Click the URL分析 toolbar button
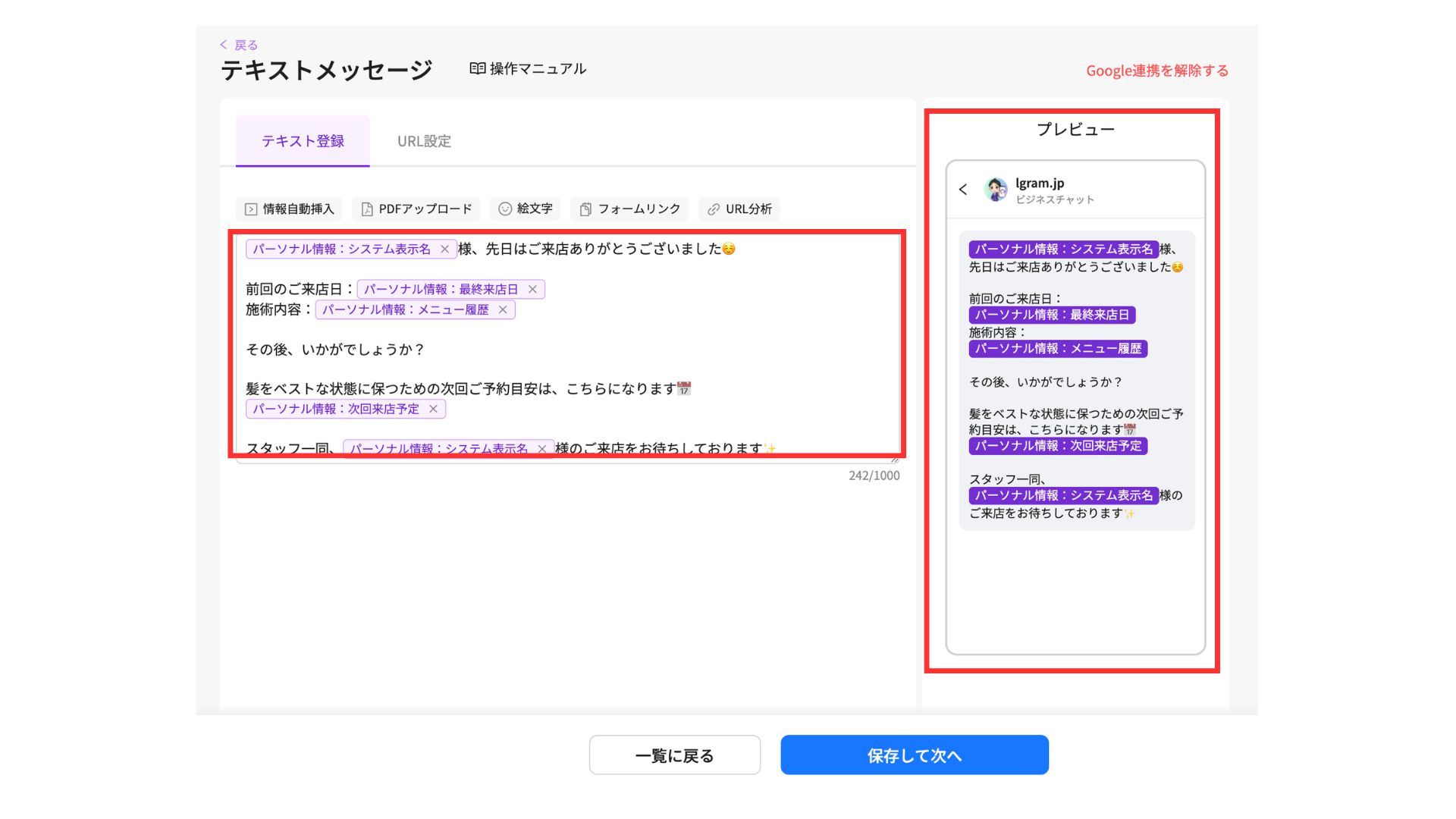This screenshot has height=819, width=1456. (x=739, y=209)
